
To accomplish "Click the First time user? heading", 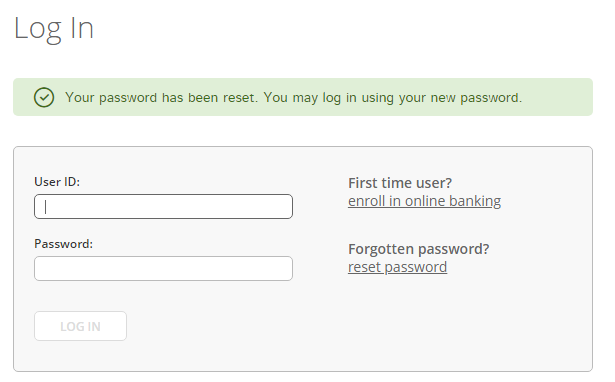I will (400, 183).
